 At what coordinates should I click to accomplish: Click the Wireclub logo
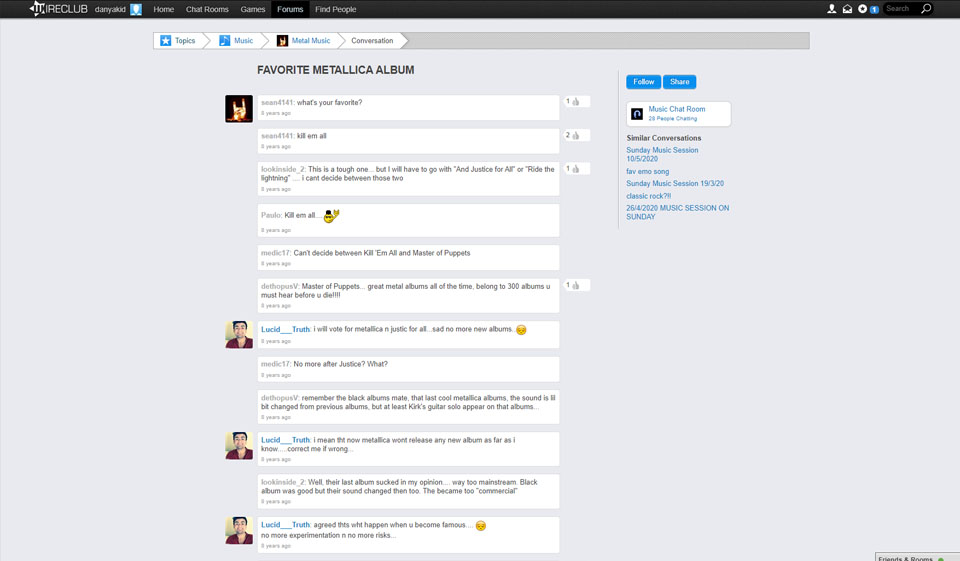58,9
